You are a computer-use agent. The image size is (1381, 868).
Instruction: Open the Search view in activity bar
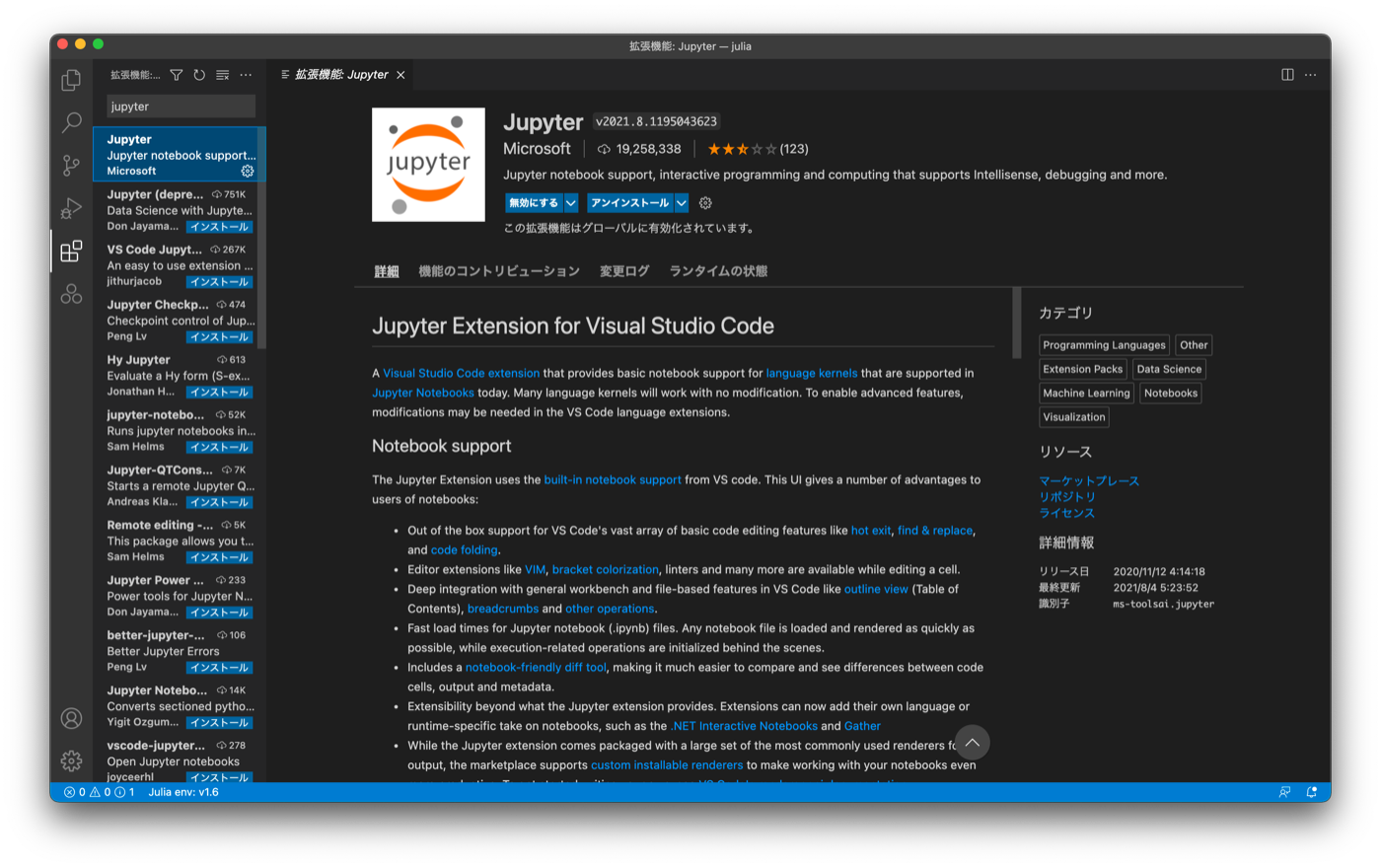pos(71,122)
